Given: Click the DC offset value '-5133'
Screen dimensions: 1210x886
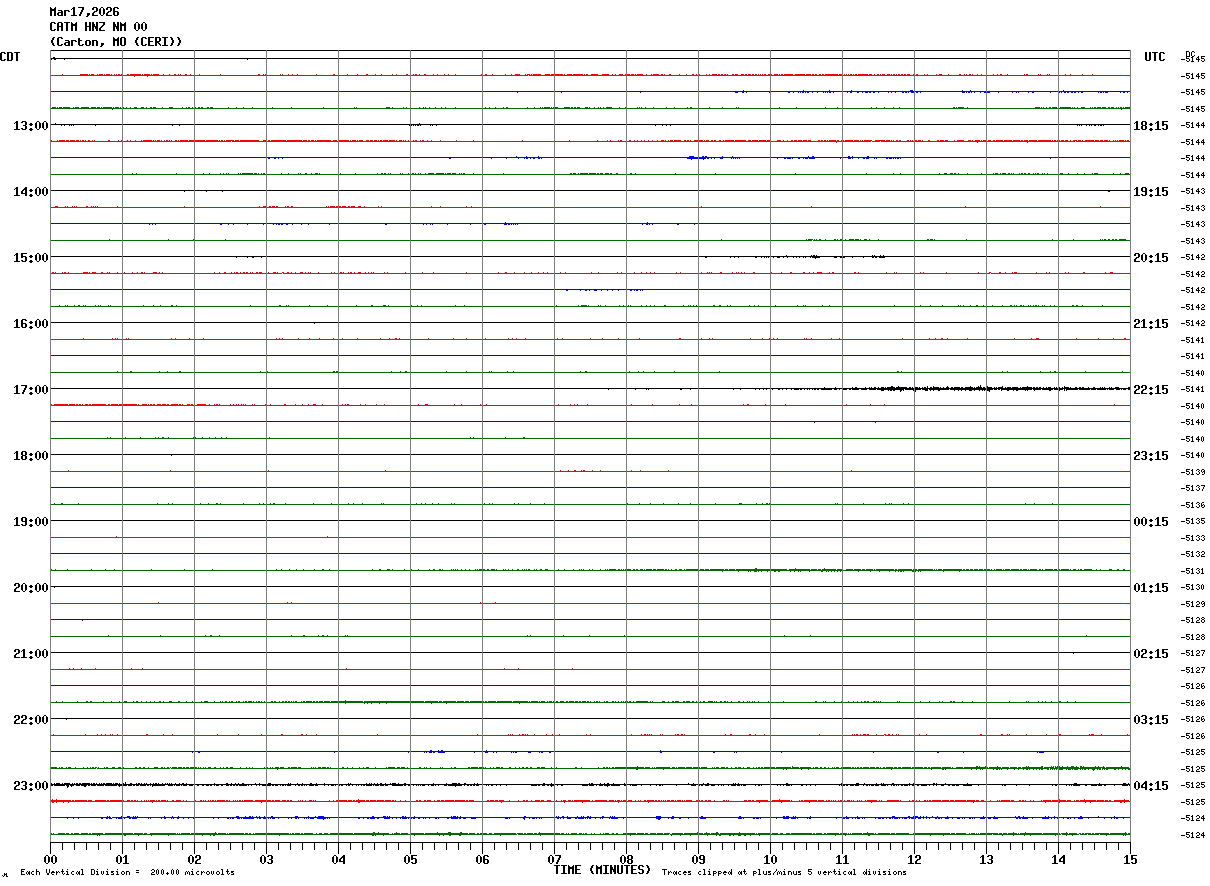Looking at the screenshot, I should click(x=1193, y=538).
